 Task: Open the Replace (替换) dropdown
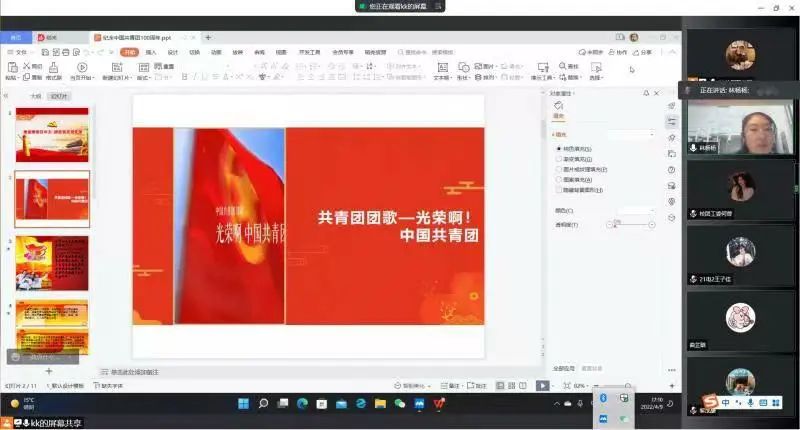point(570,78)
